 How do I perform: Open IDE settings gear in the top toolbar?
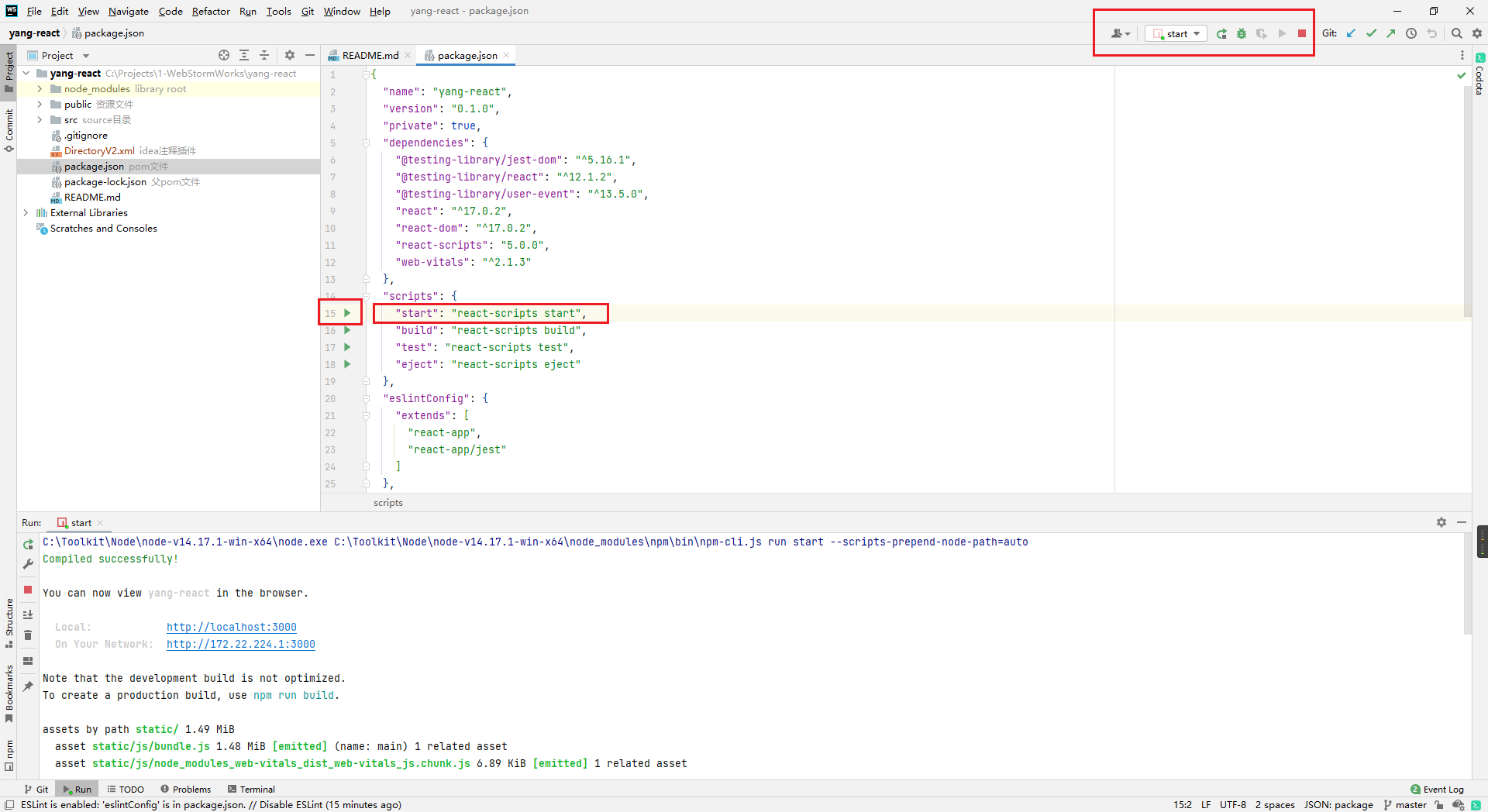(x=1477, y=33)
